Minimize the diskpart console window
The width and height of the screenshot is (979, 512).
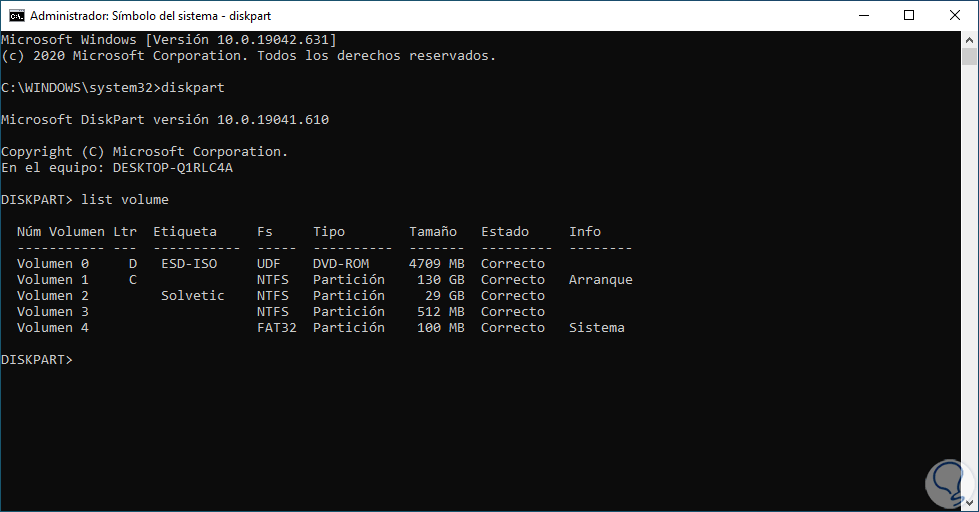click(x=862, y=15)
